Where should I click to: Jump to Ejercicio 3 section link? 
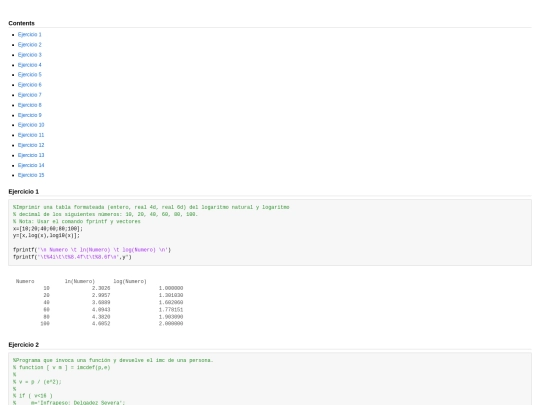(x=30, y=55)
